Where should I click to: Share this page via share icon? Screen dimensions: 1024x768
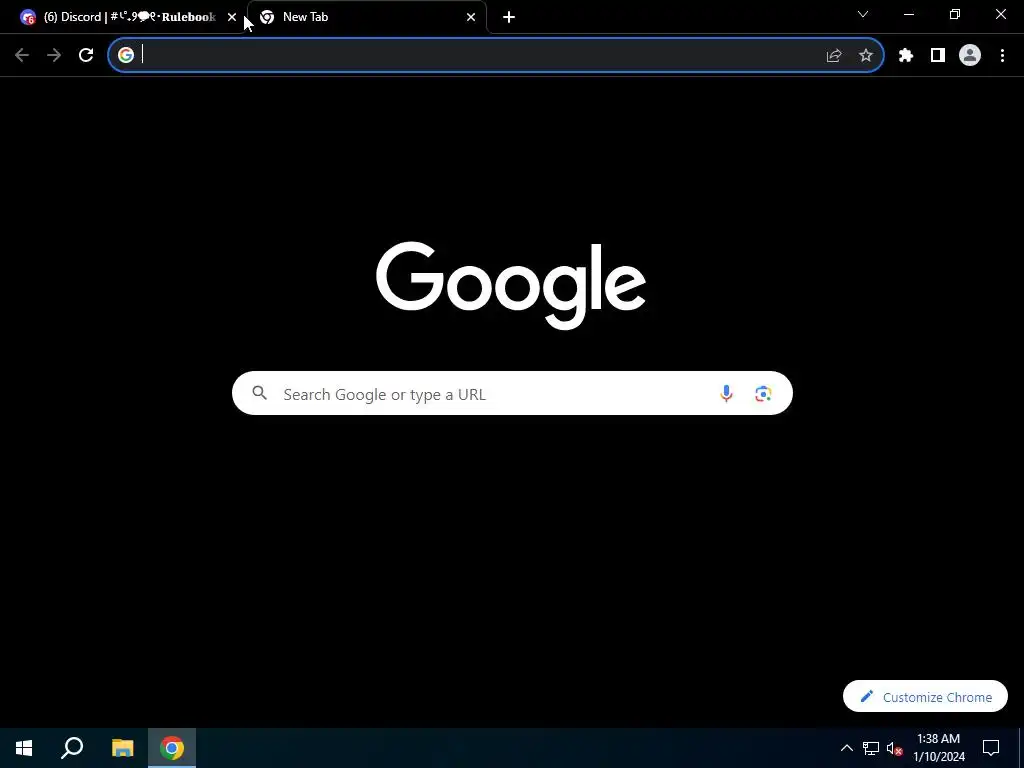(x=834, y=56)
